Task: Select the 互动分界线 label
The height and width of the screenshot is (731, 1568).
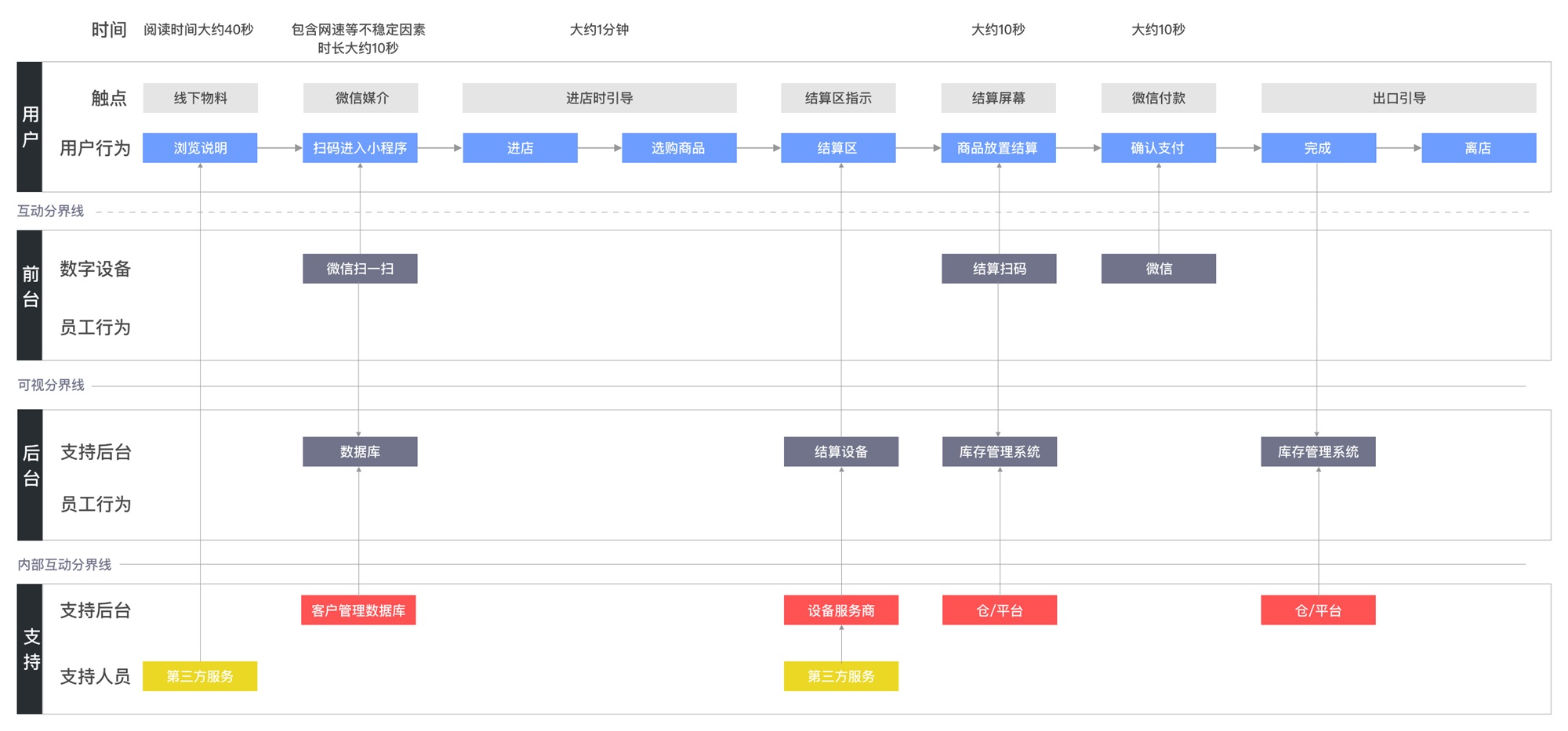Action: [x=51, y=212]
